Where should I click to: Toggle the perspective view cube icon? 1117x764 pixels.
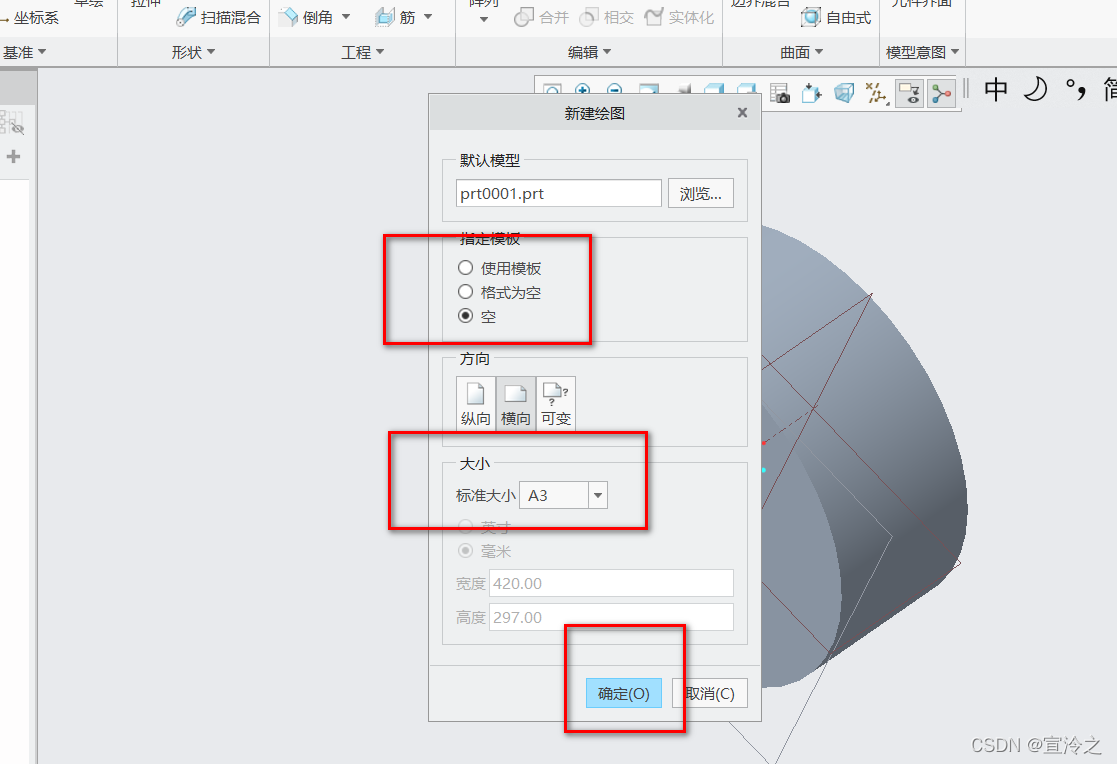click(843, 93)
